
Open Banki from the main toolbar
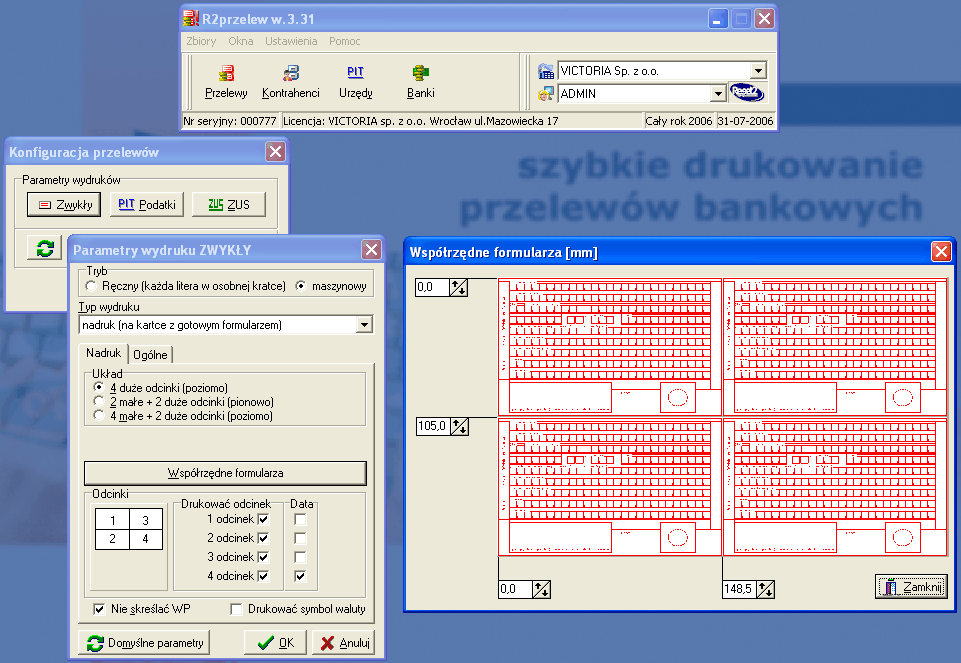click(420, 82)
